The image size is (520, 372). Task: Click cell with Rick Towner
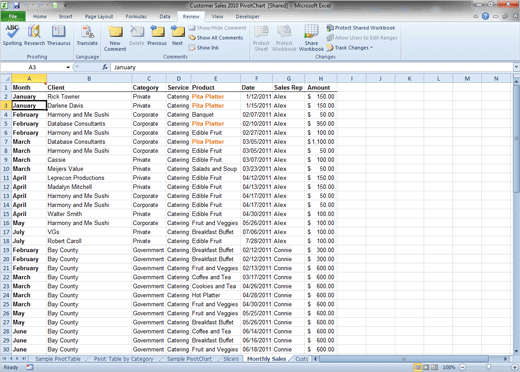(89, 96)
